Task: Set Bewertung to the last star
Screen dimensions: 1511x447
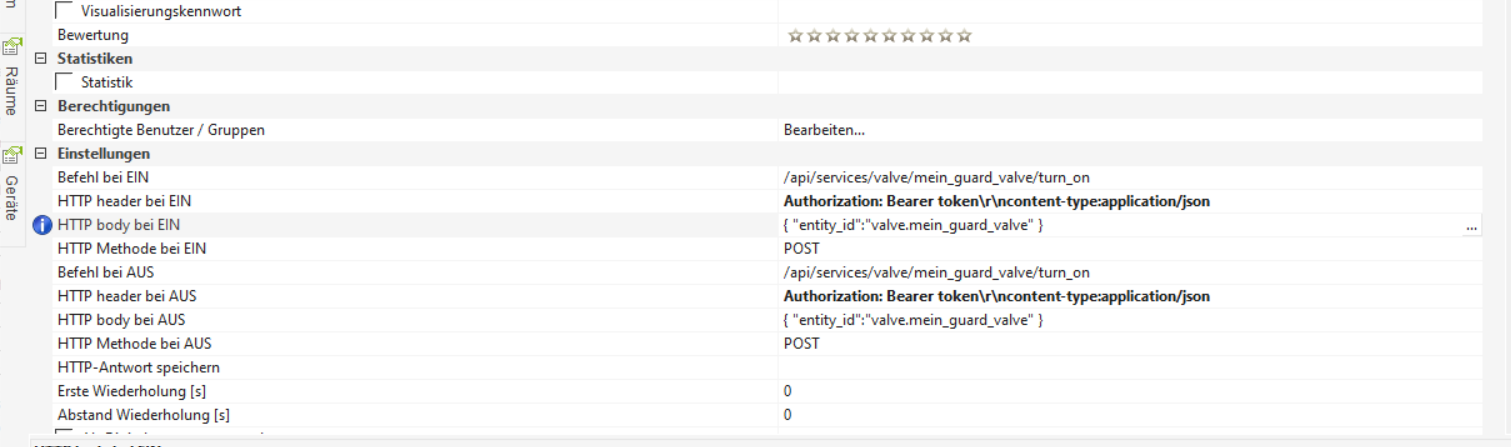Action: tap(964, 36)
